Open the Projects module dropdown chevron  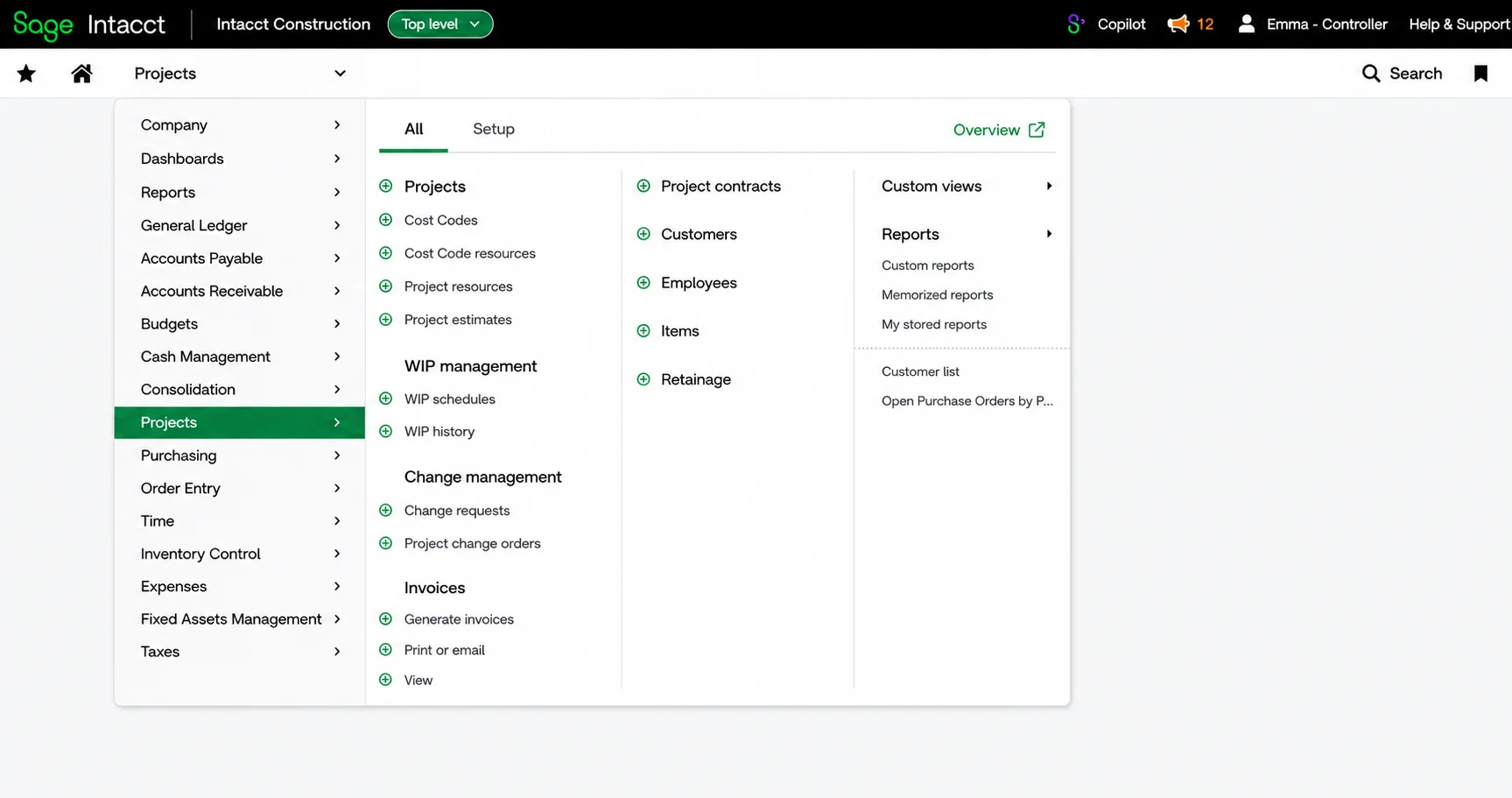[340, 74]
